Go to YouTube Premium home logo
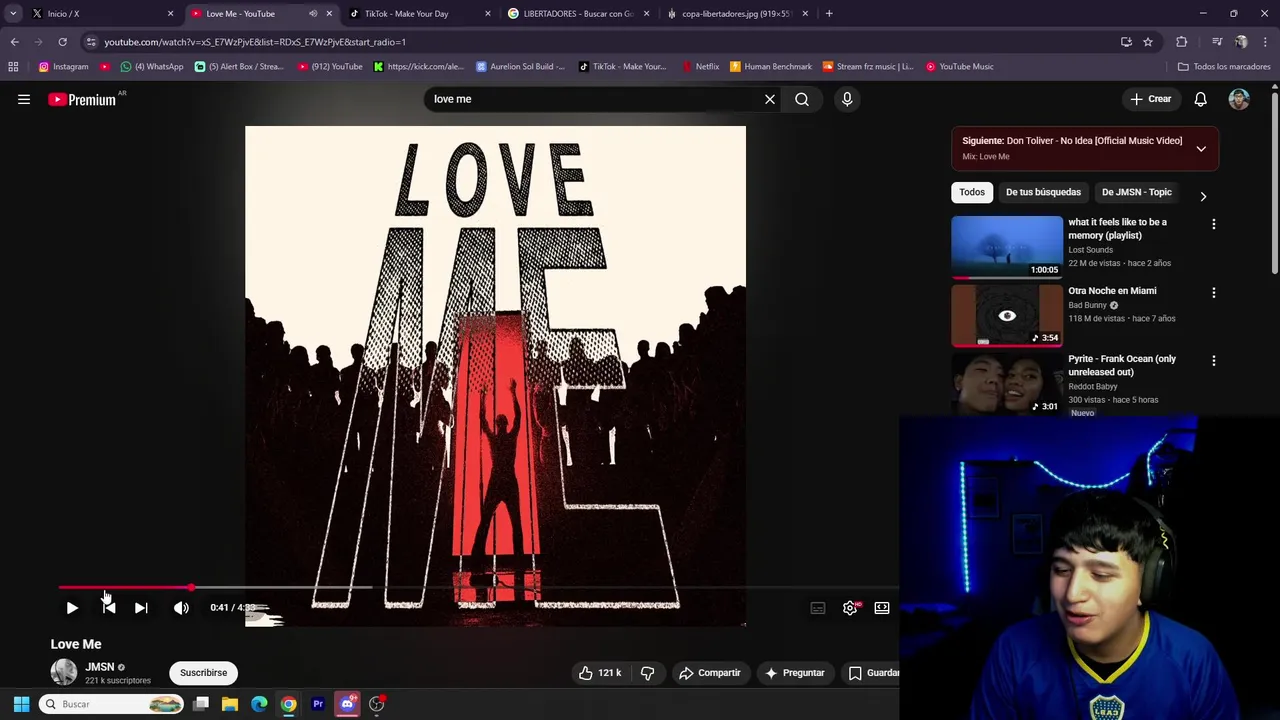The height and width of the screenshot is (720, 1280). point(82,99)
